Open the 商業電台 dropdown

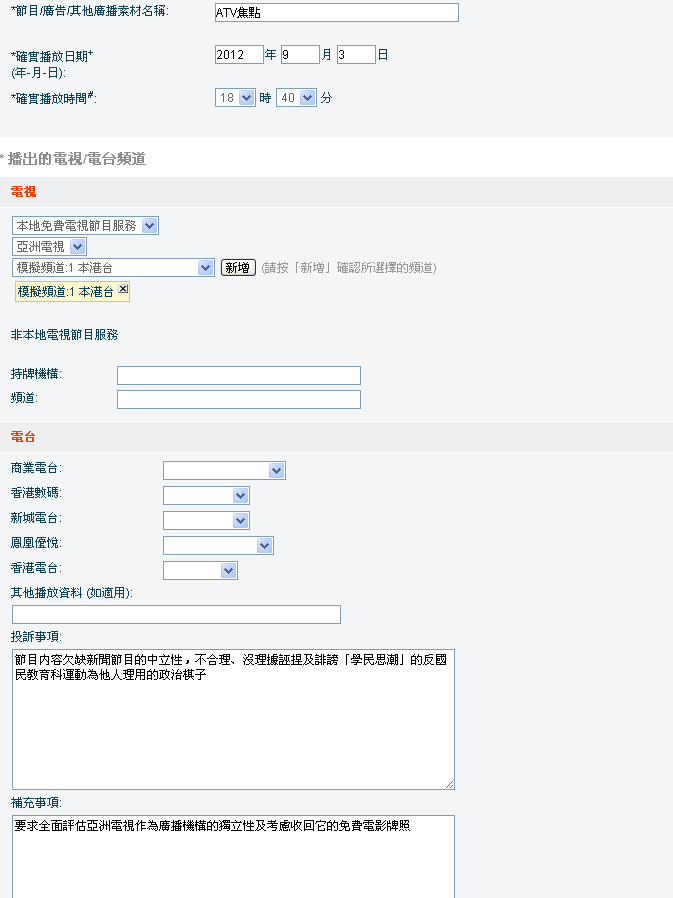(x=224, y=470)
